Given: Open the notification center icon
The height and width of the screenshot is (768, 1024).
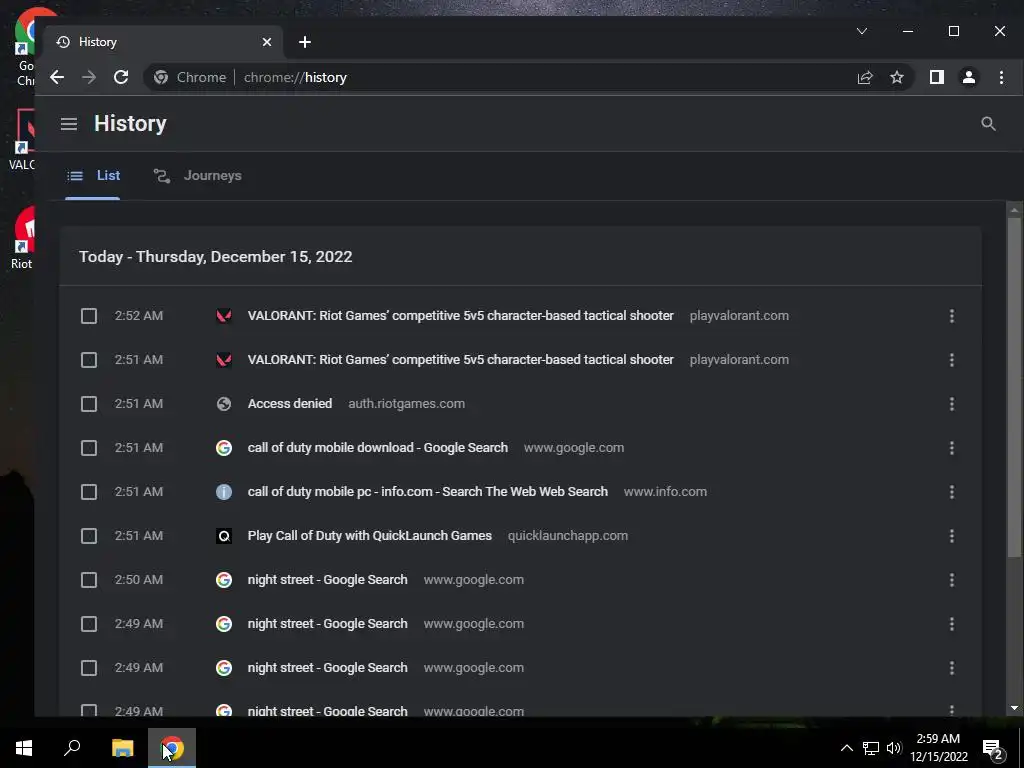Looking at the screenshot, I should (x=993, y=748).
